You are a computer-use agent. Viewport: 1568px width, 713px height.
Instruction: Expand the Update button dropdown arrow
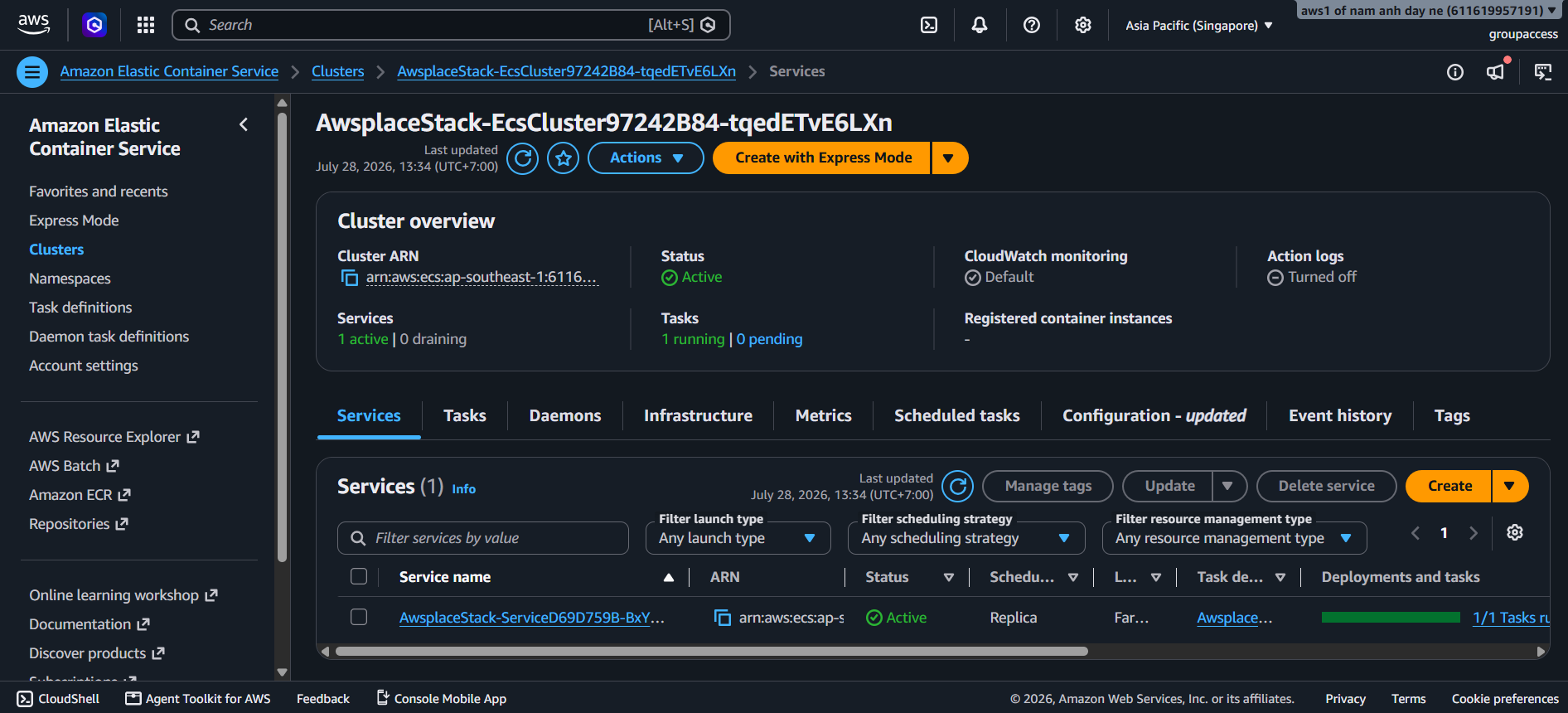1229,486
